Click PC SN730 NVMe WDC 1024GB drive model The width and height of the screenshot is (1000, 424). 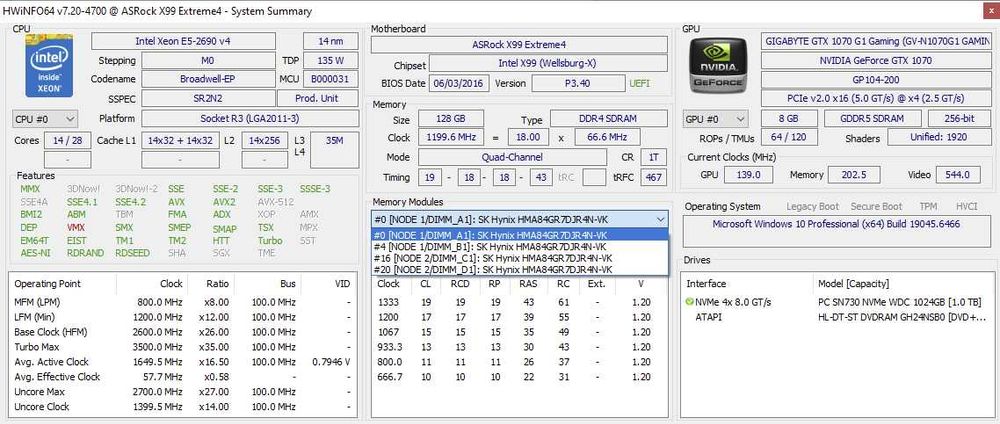[900, 302]
